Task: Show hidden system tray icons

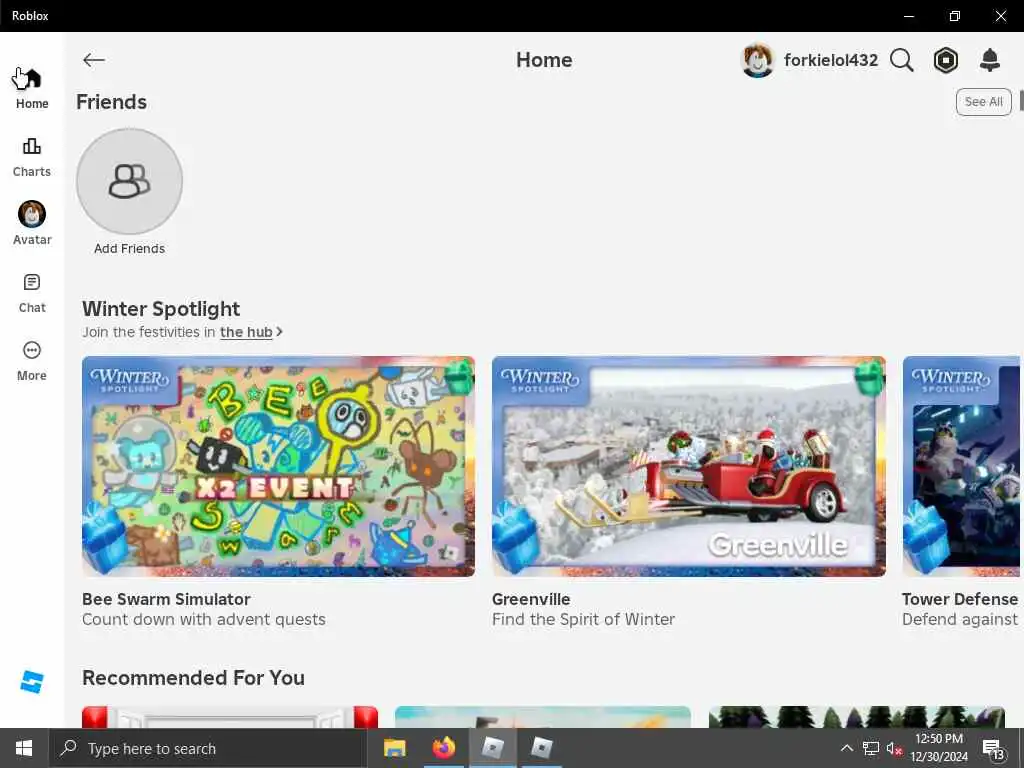Action: pos(846,748)
